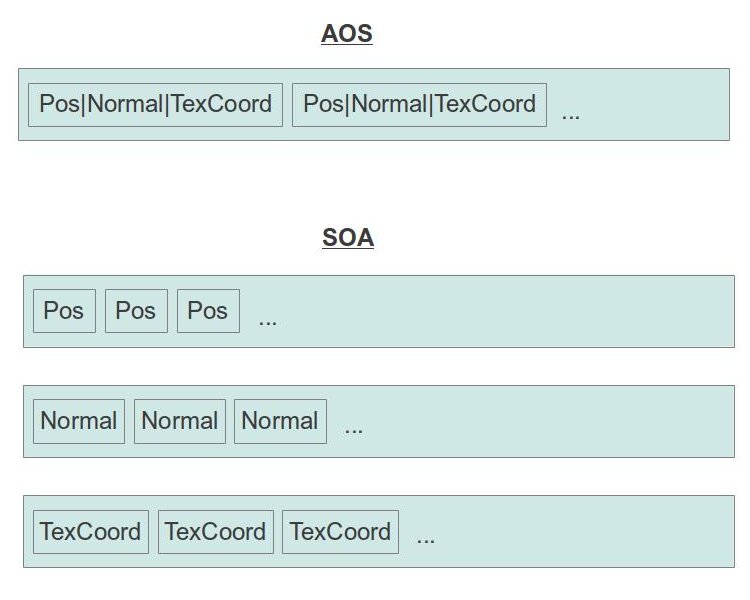Select the second Pos|Normal|TexCoord box
The width and height of the screenshot is (750, 600).
(x=419, y=104)
